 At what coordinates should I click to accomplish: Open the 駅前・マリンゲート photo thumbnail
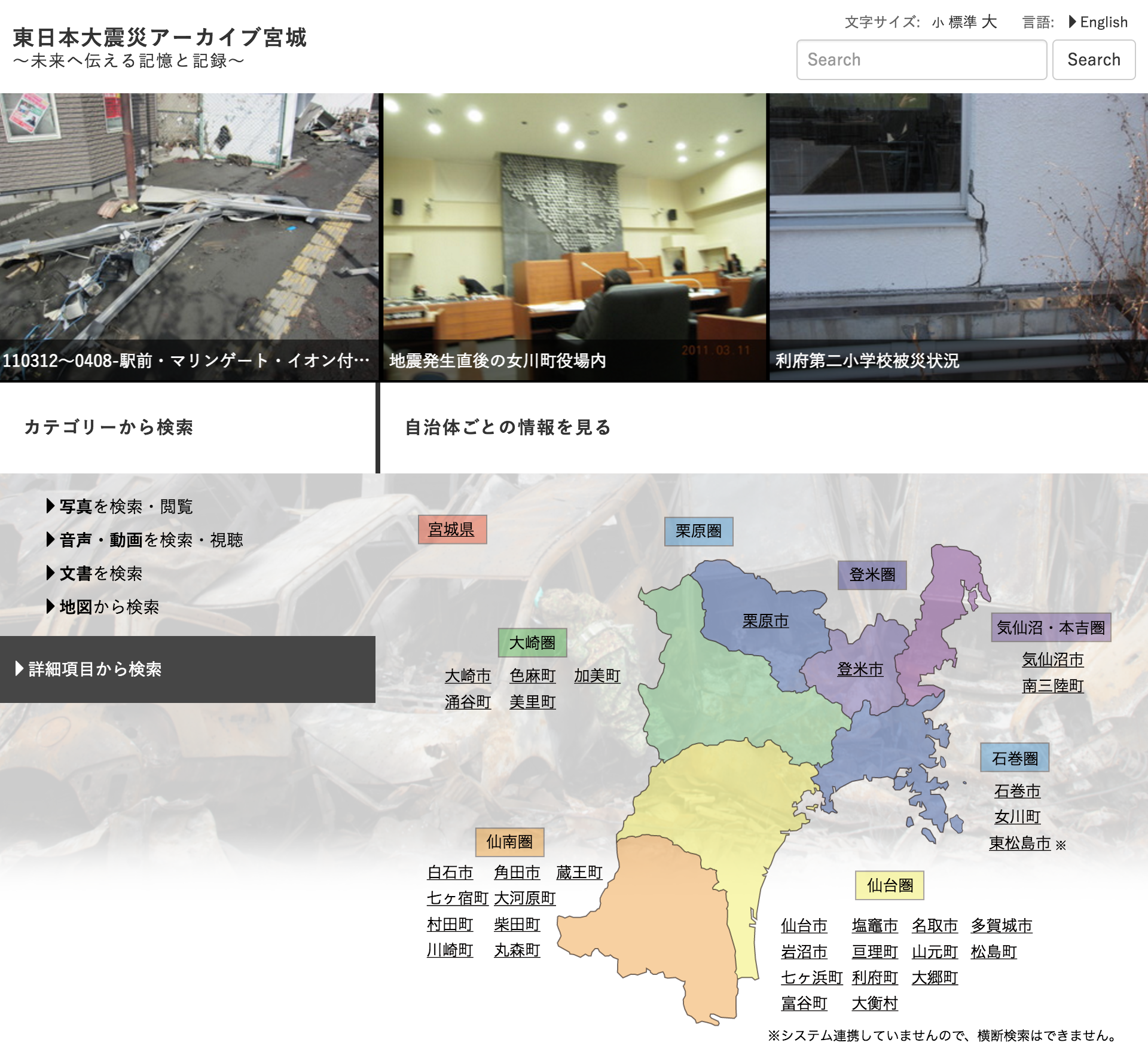tap(189, 237)
